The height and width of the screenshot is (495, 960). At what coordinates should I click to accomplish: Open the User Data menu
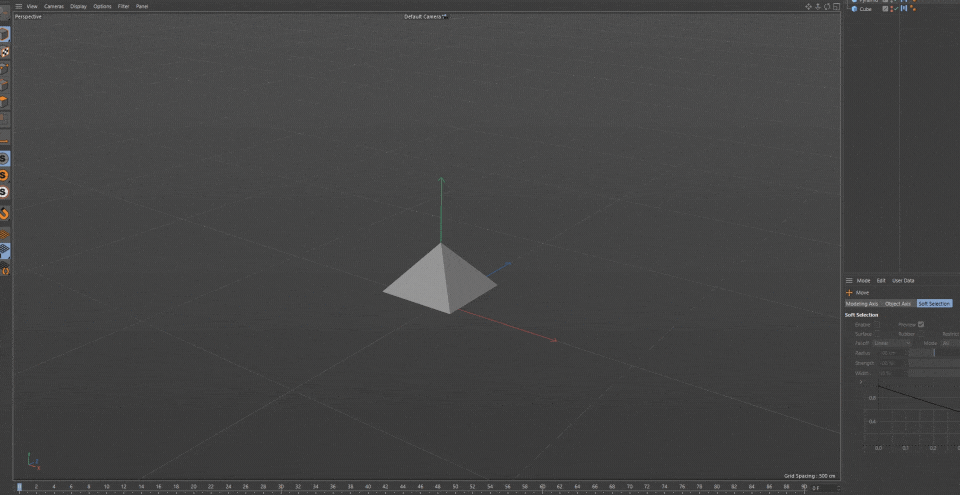point(903,281)
